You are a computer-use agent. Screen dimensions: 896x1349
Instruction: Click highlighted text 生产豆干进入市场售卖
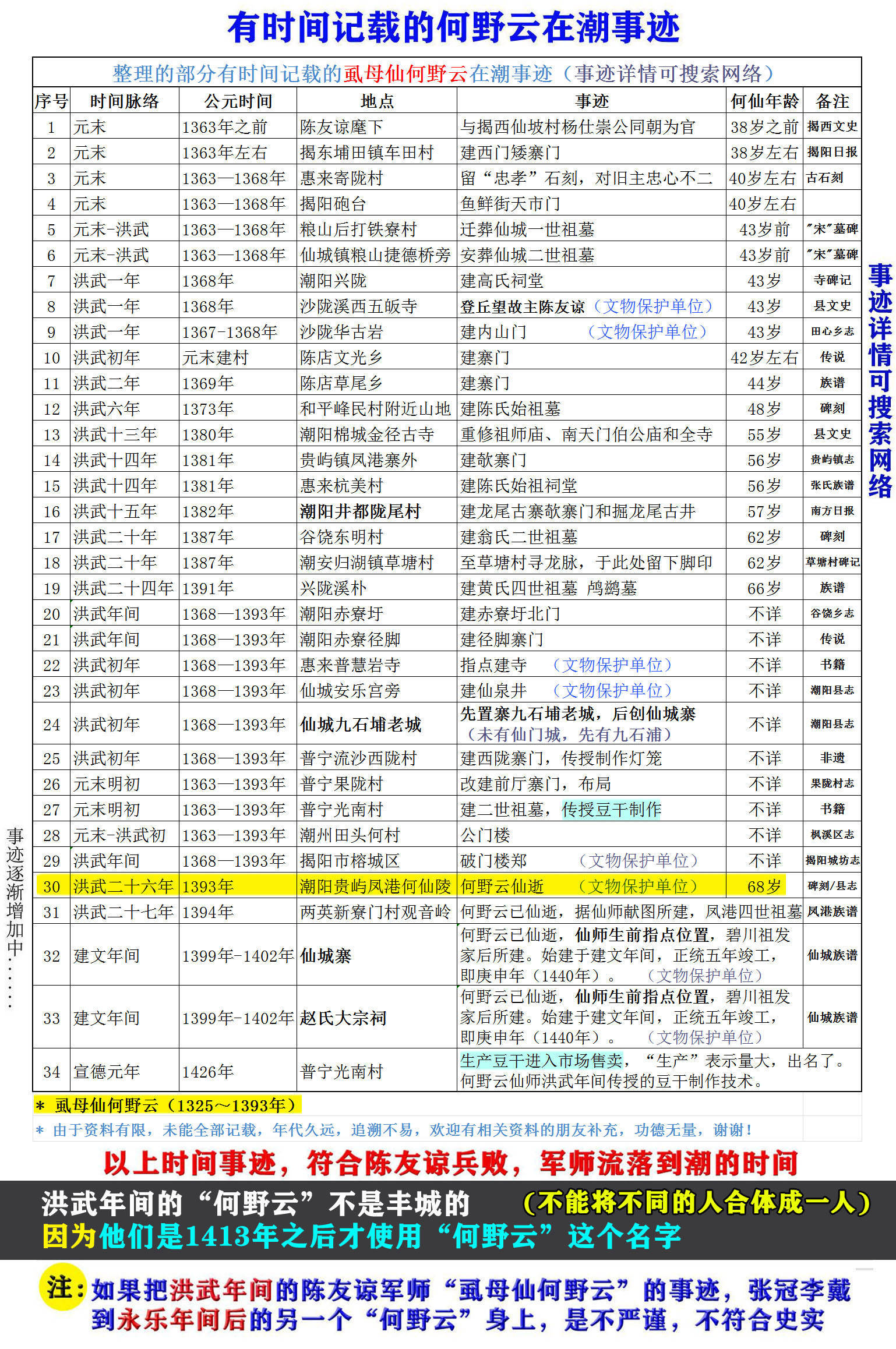coord(541,1060)
